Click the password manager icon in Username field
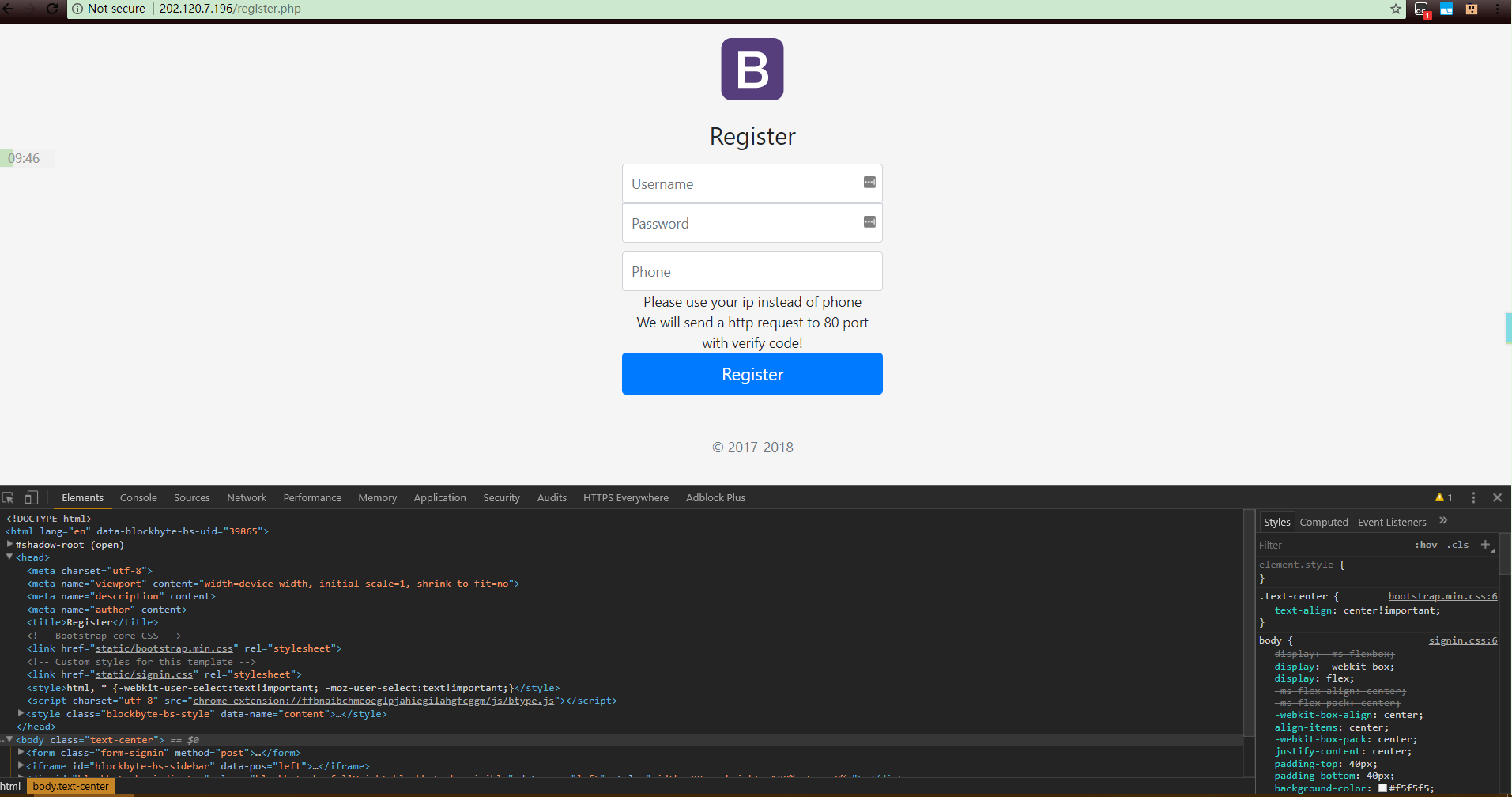1512x797 pixels. [x=869, y=183]
